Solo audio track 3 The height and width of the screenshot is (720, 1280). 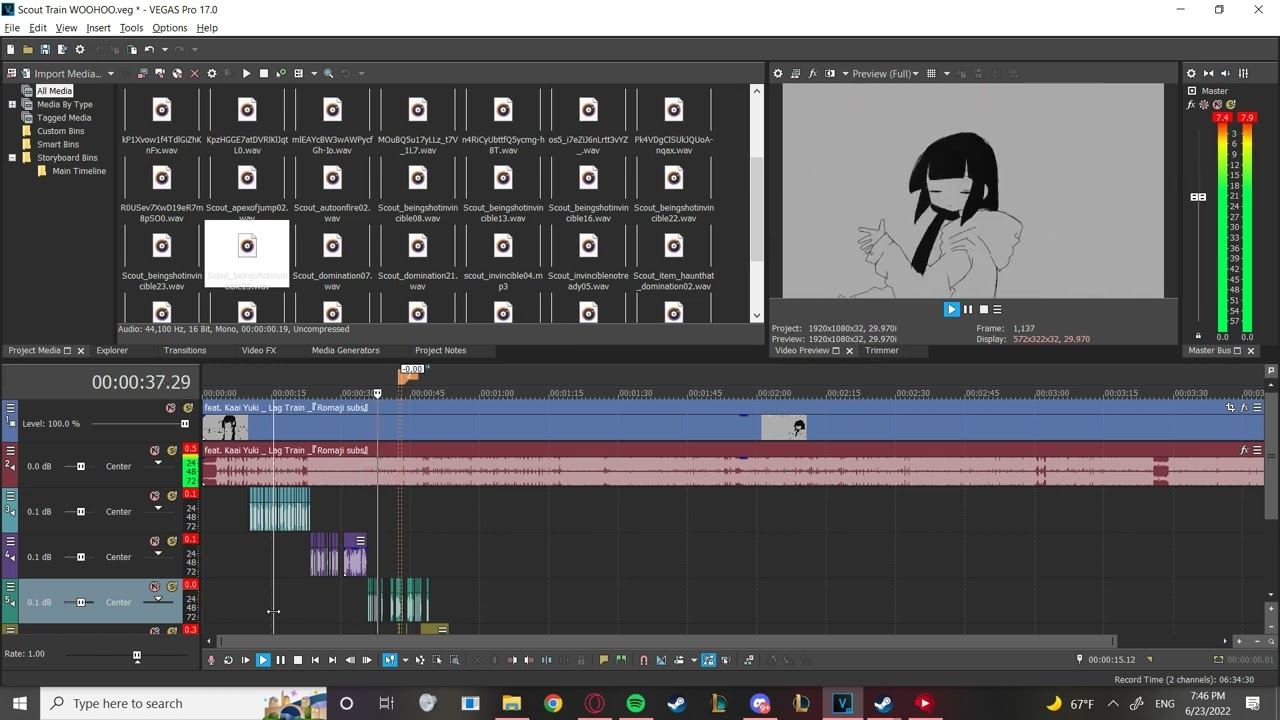pos(171,496)
